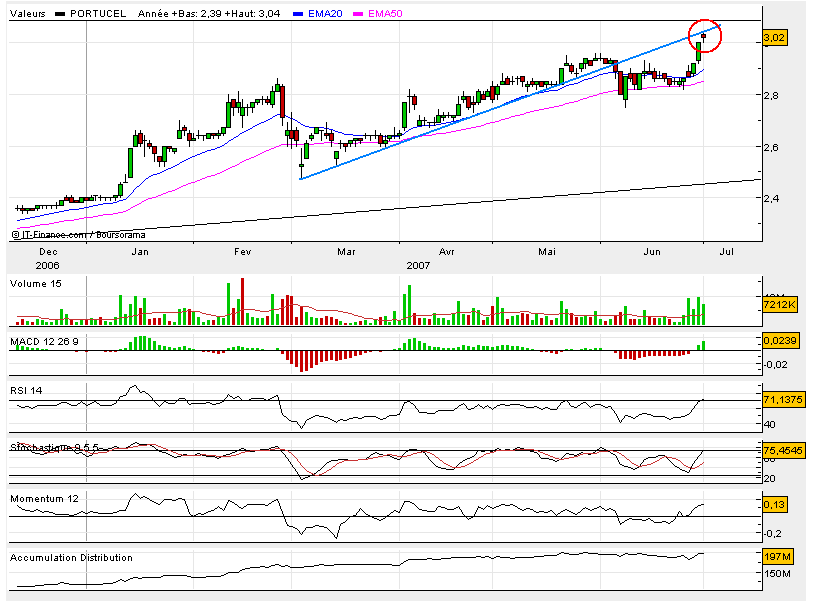The height and width of the screenshot is (611, 813).
Task: Click the MACD 12 26 9 panel title
Action: click(x=45, y=341)
